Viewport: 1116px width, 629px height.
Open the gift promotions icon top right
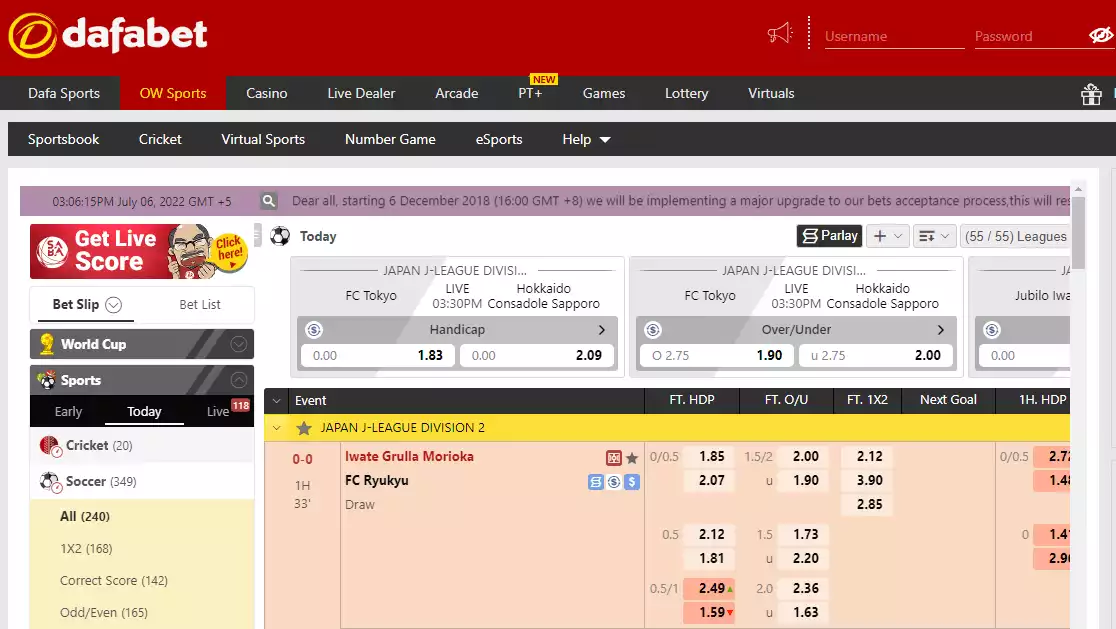[1091, 93]
